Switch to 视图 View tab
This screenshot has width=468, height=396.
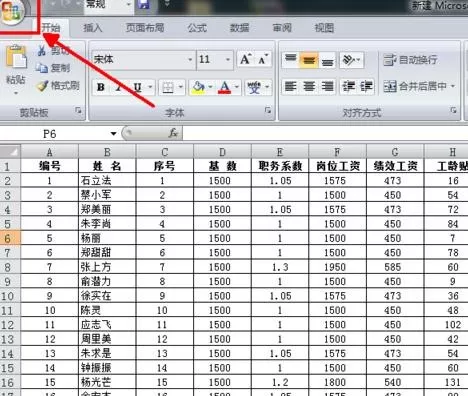324,28
